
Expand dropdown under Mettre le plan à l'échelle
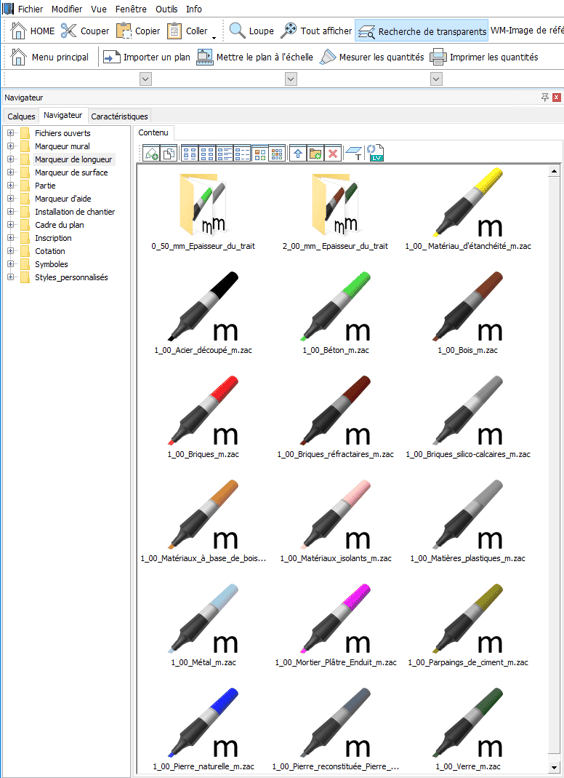pyautogui.click(x=291, y=79)
